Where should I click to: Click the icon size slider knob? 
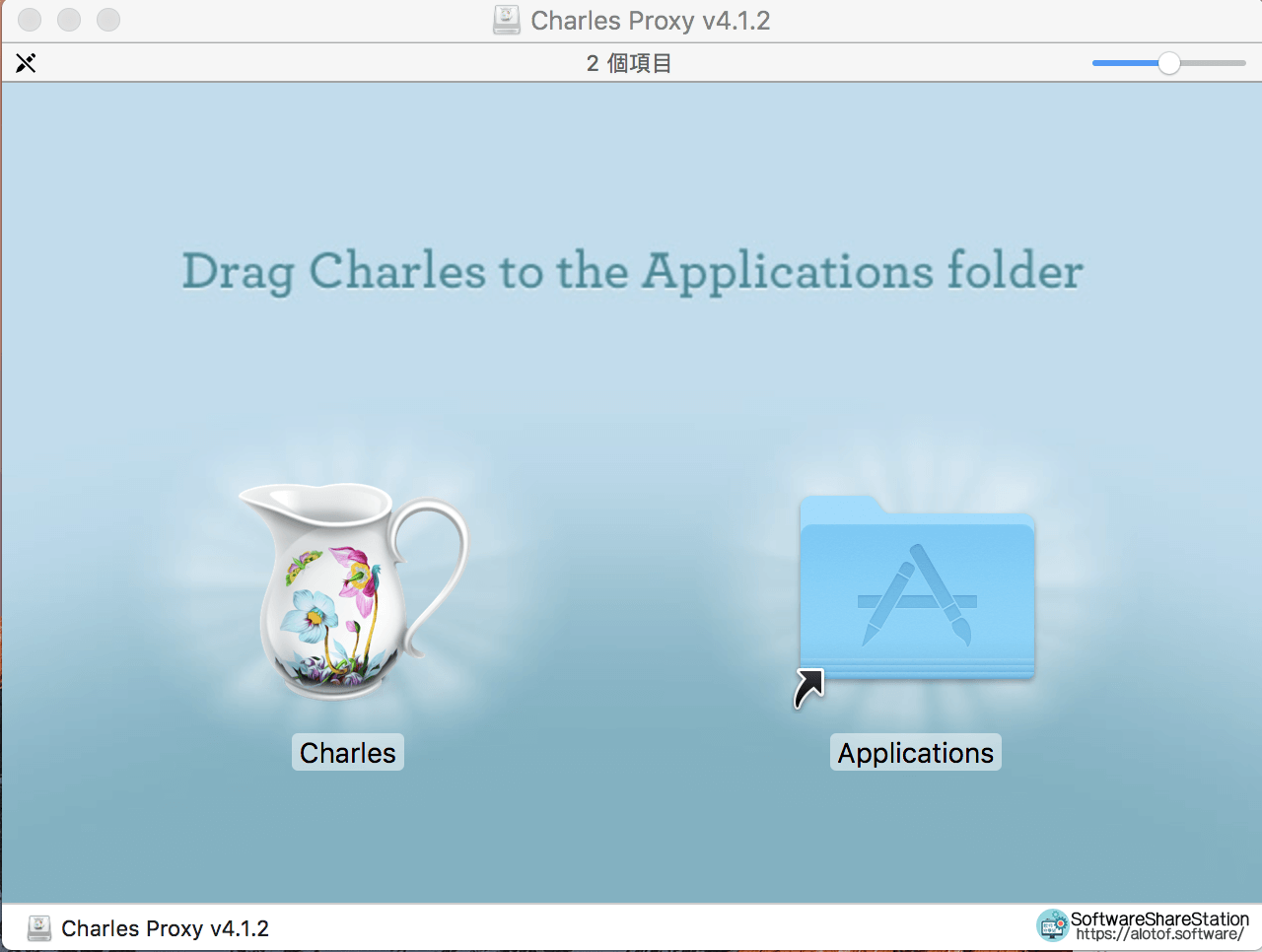[1169, 63]
